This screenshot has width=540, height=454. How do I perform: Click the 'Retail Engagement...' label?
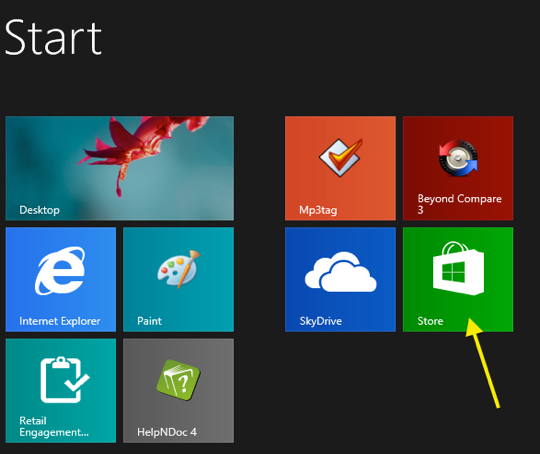tap(54, 426)
